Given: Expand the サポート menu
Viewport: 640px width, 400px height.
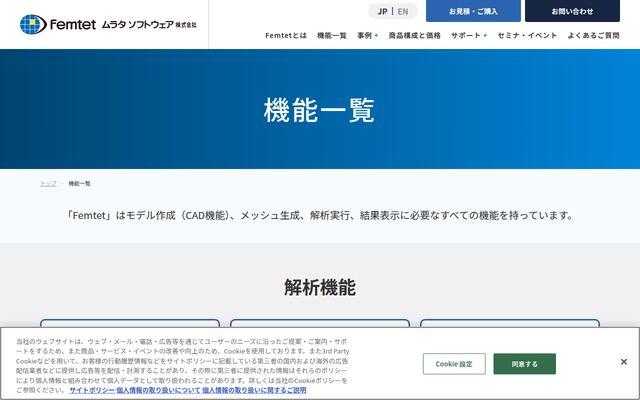Looking at the screenshot, I should pos(469,36).
